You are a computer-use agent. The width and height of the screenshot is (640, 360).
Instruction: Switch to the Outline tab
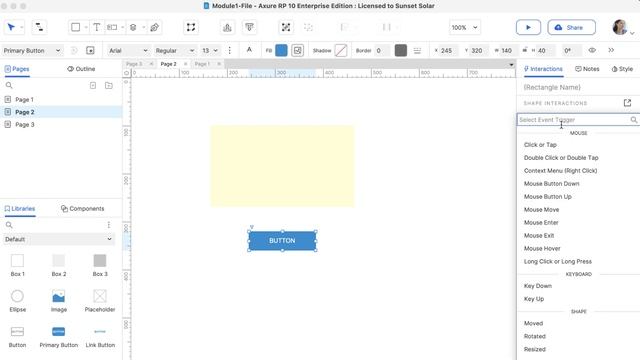(x=81, y=69)
